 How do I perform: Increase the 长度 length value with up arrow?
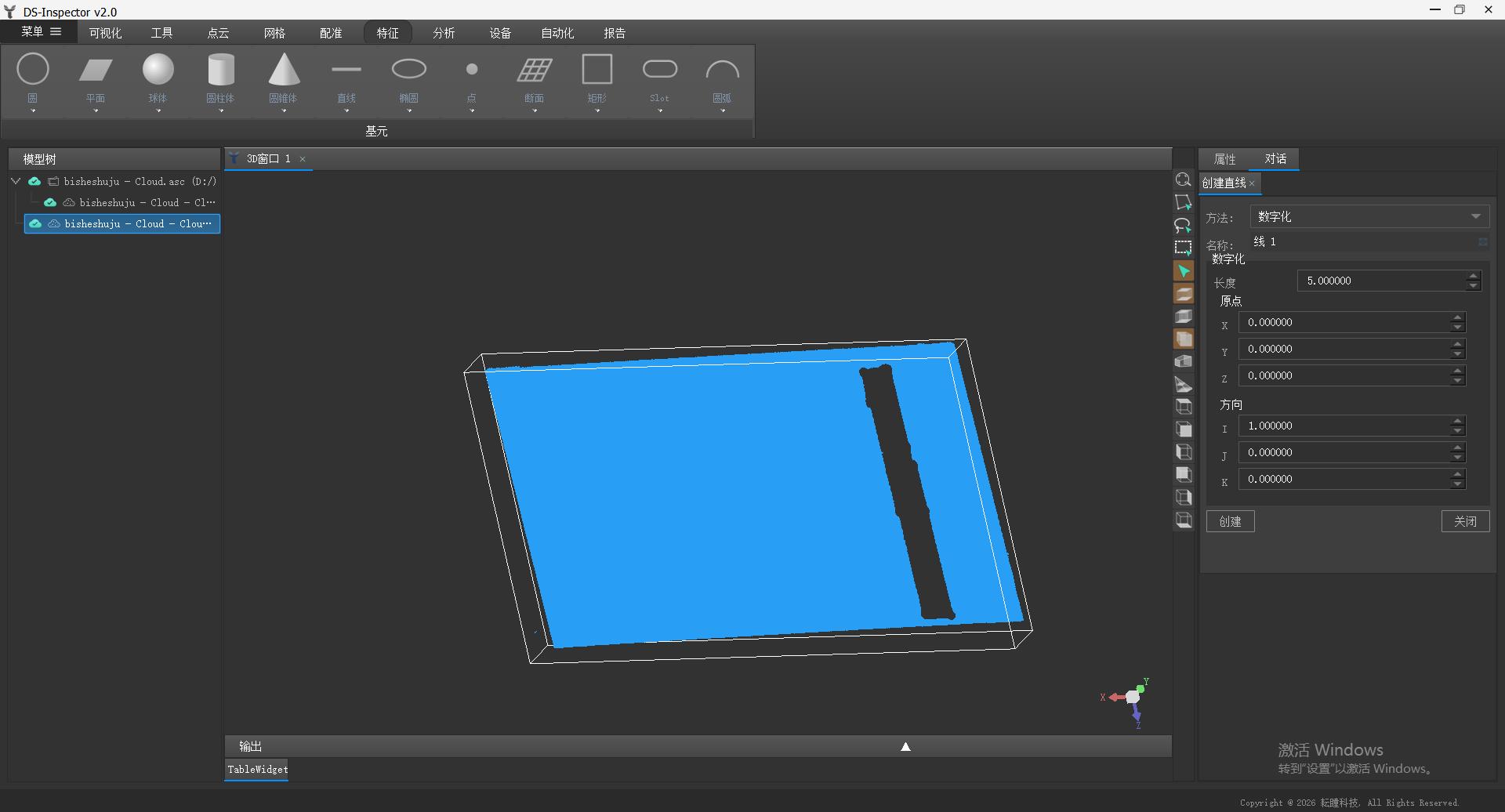point(1474,276)
